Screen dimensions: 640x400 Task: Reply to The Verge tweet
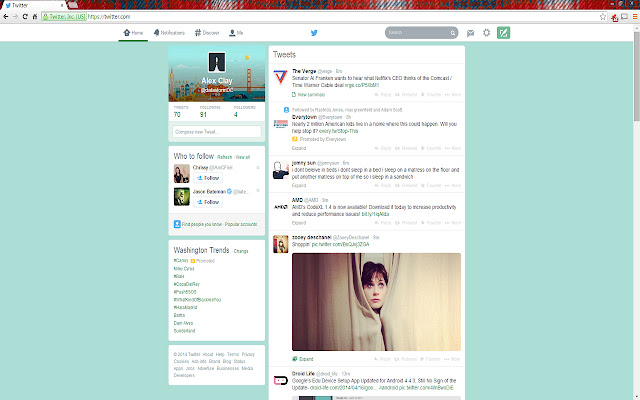coord(383,95)
